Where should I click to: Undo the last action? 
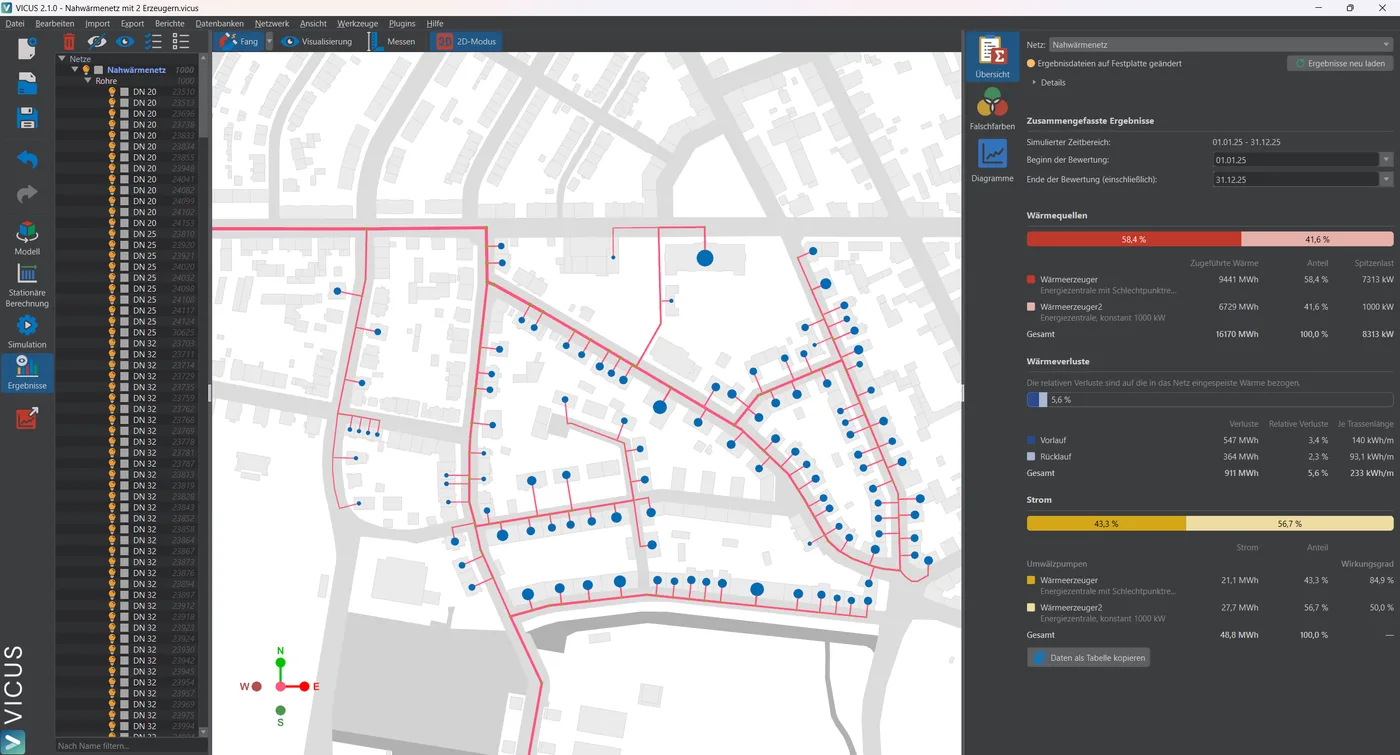[x=27, y=159]
